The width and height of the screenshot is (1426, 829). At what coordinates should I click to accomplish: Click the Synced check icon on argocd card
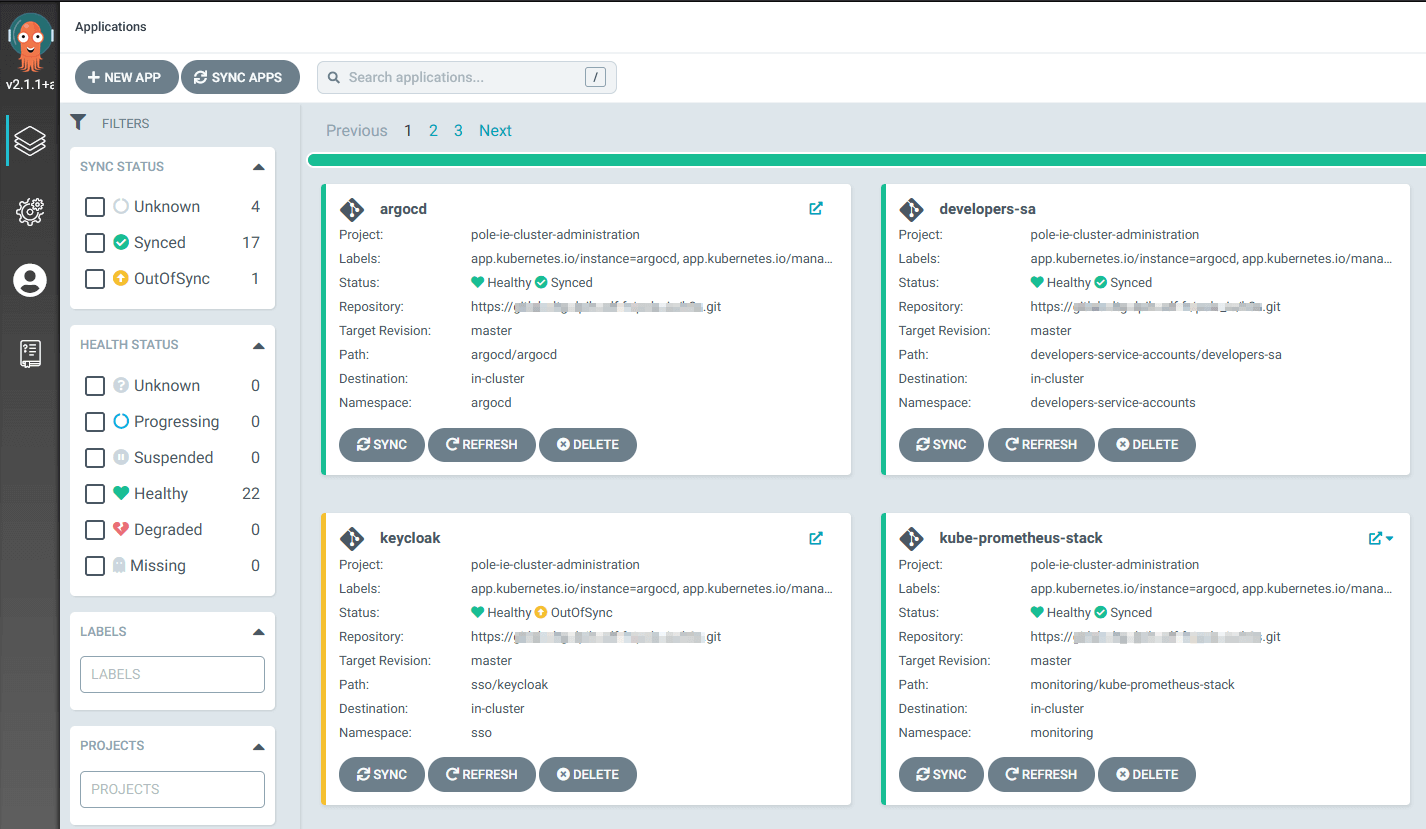point(541,282)
